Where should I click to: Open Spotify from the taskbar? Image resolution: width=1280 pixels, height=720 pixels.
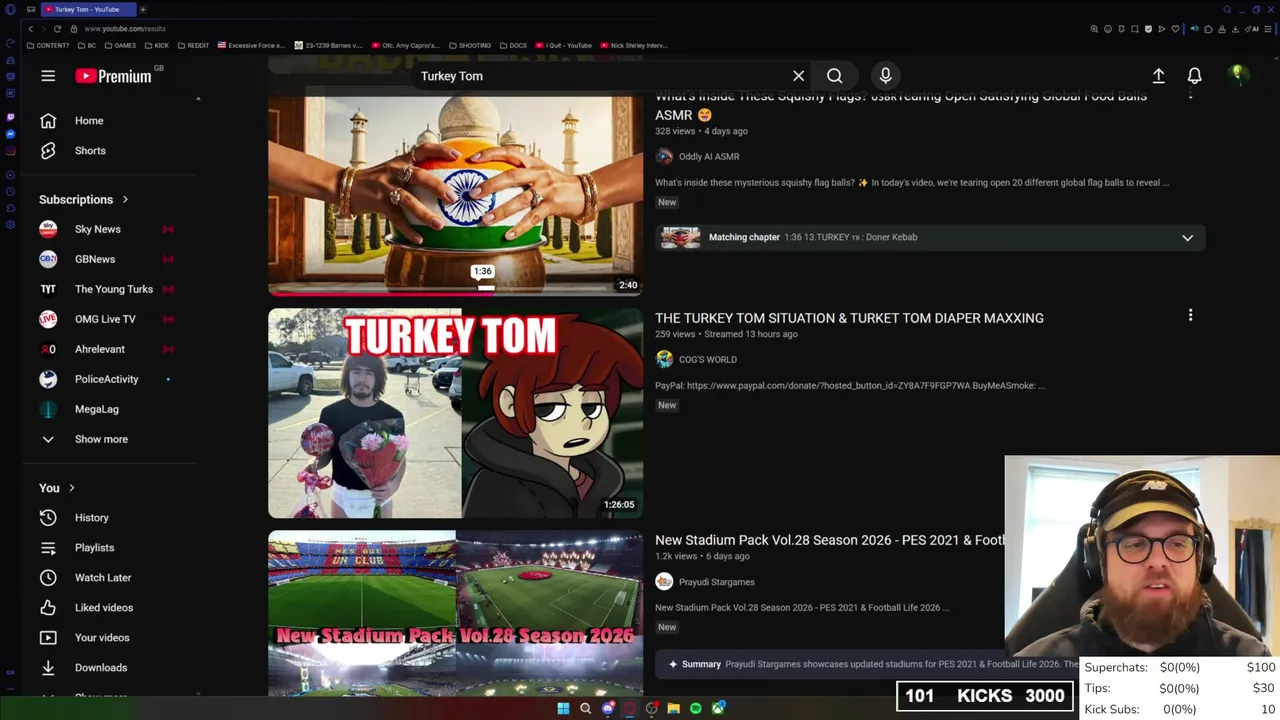(x=696, y=708)
